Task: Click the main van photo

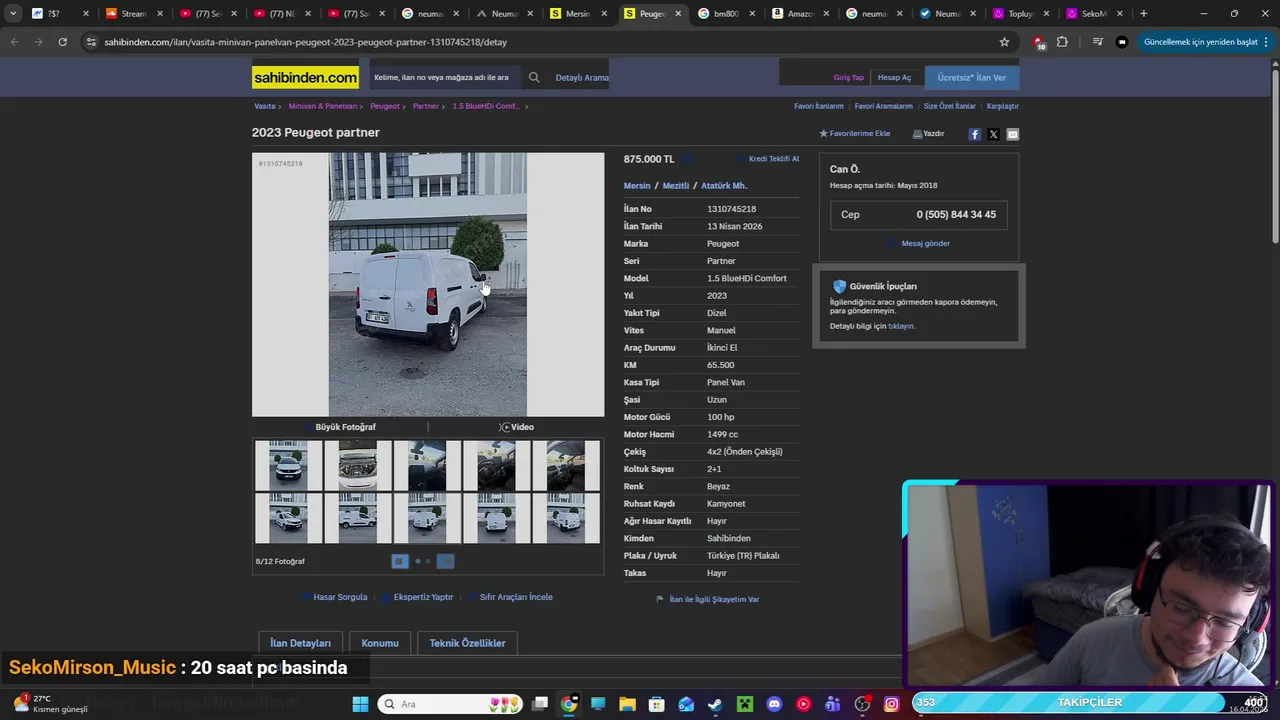Action: 428,285
